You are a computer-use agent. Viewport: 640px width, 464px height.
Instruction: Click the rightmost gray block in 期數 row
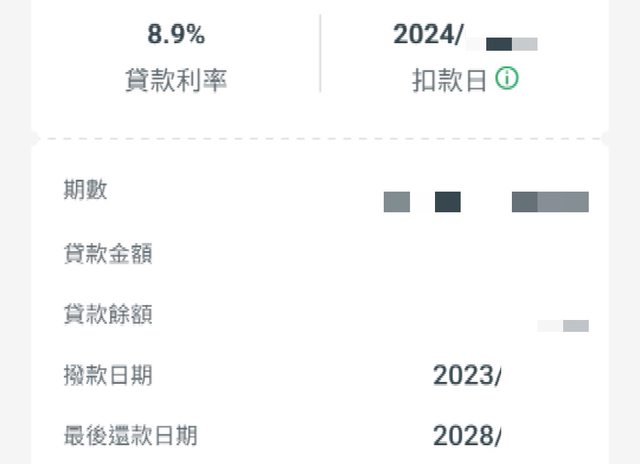(550, 202)
